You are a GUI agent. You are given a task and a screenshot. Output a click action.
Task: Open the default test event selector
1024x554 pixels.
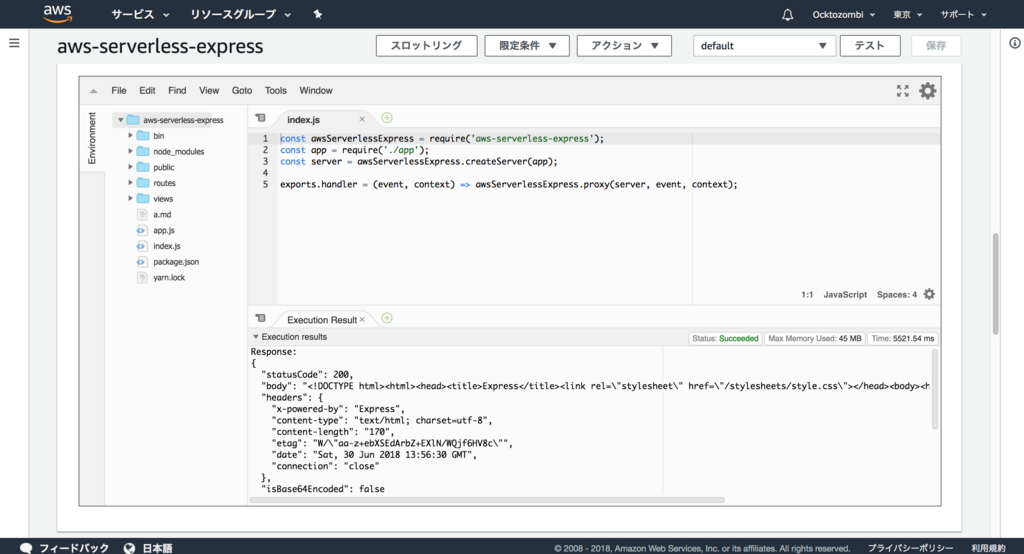pyautogui.click(x=764, y=46)
